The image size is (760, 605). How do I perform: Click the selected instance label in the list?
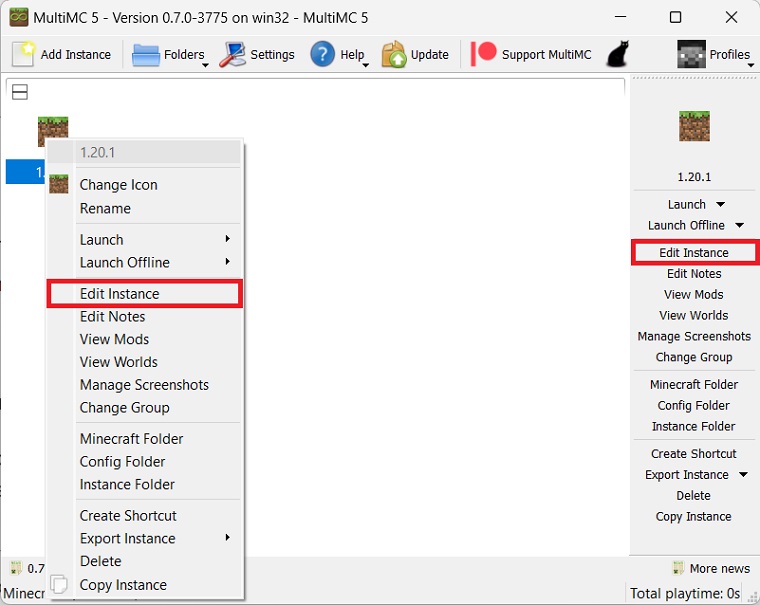point(26,172)
